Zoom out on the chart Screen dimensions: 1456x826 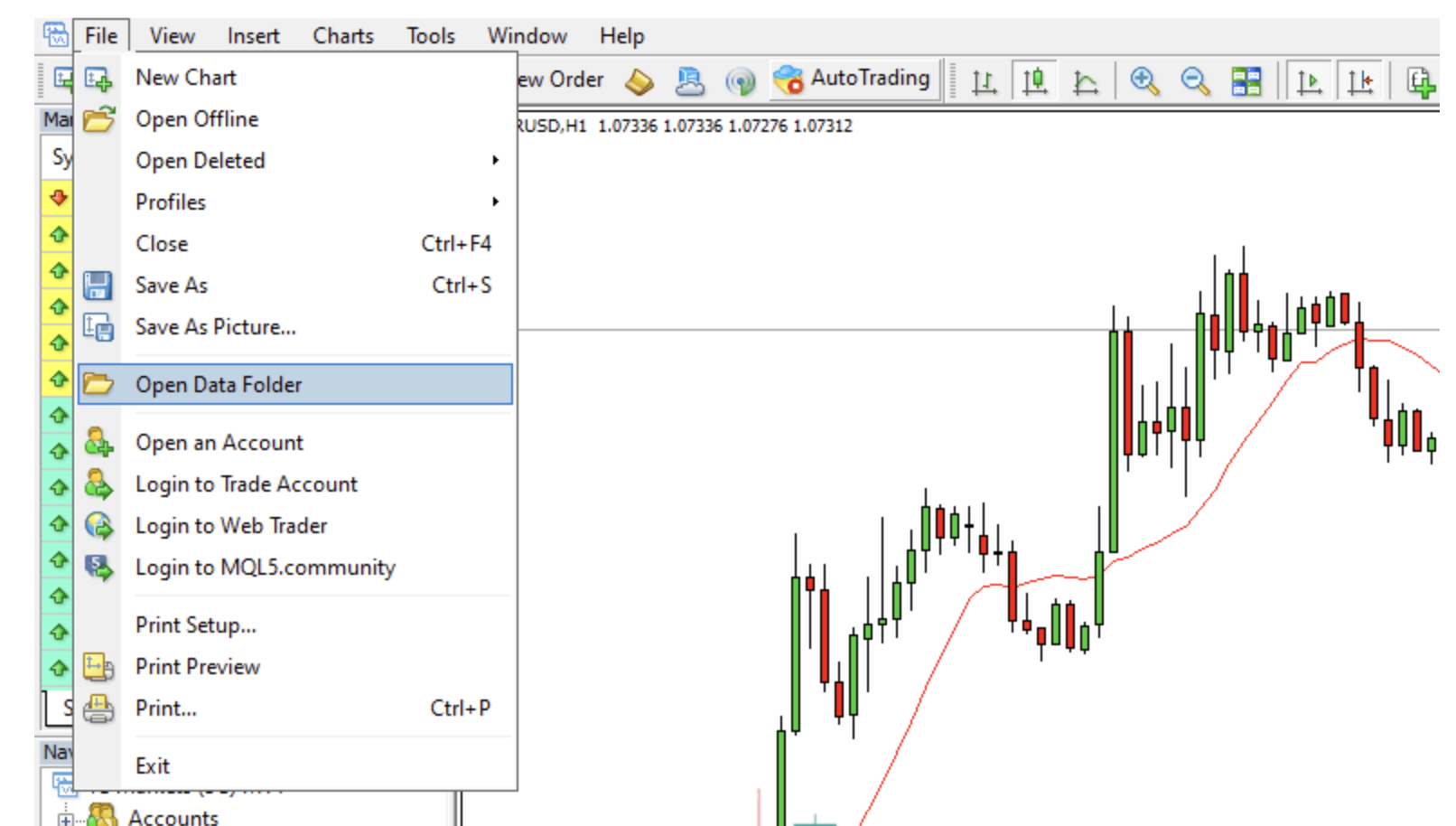click(1195, 81)
